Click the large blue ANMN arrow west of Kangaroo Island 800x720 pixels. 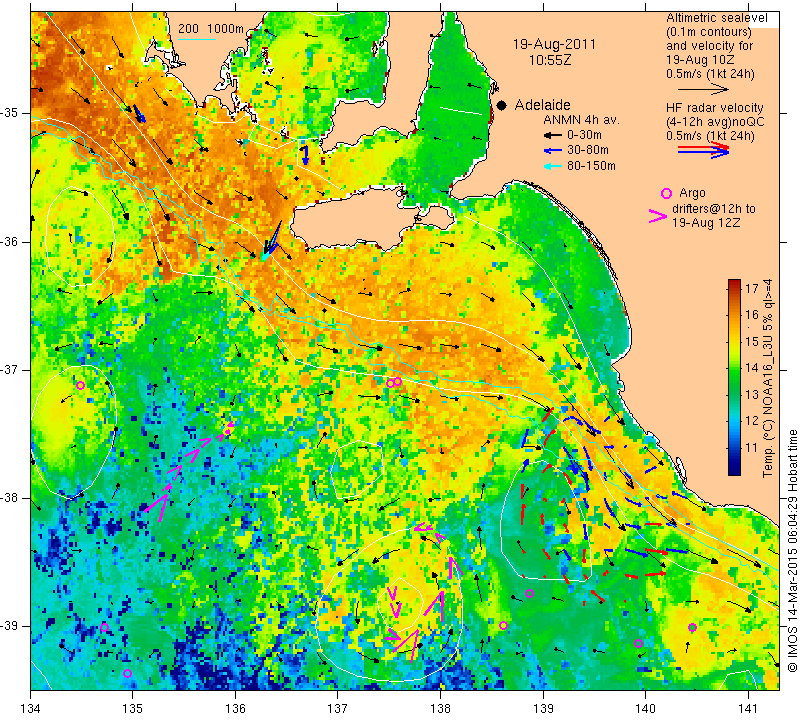click(272, 239)
